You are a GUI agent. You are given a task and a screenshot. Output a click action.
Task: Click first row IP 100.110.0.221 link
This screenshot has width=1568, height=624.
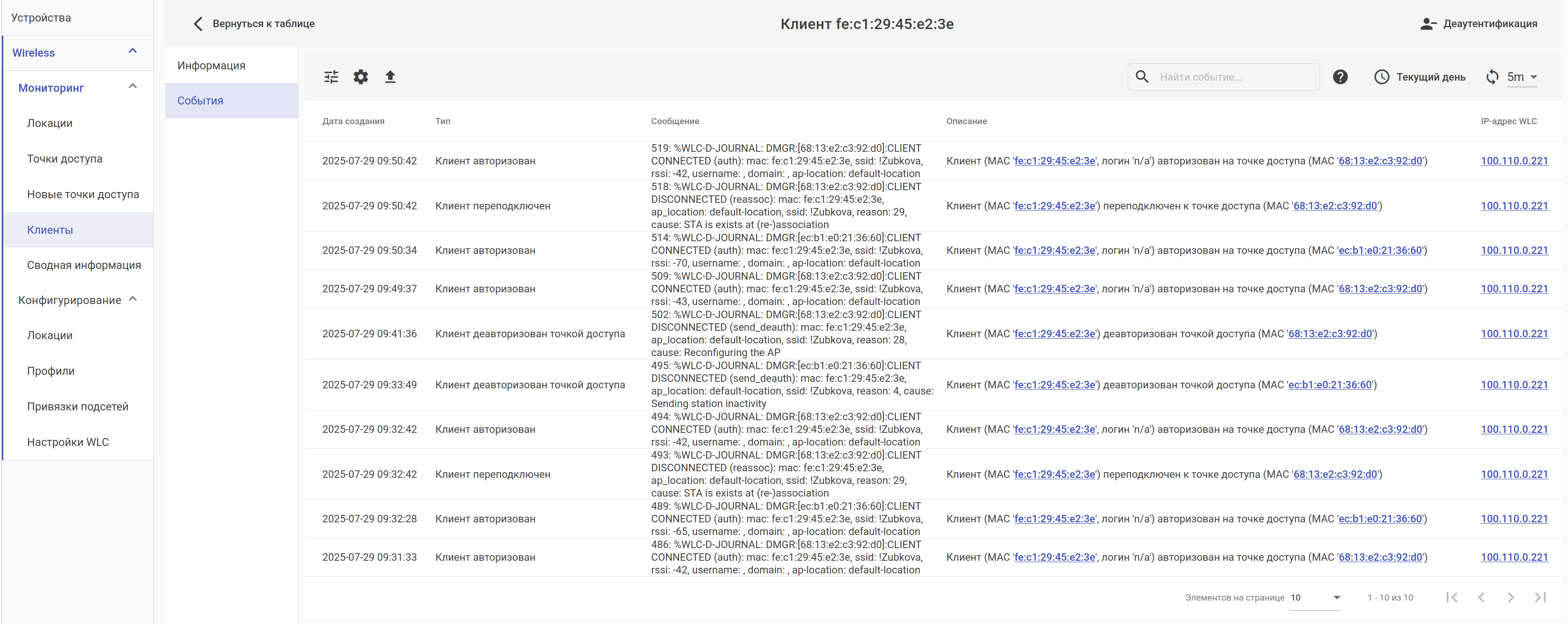[1514, 161]
